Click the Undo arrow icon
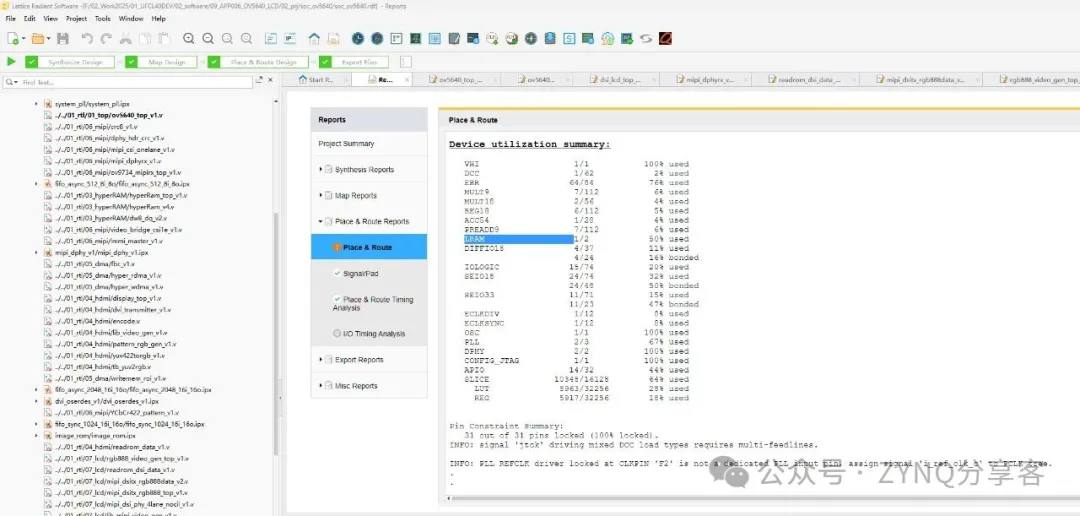 point(87,39)
